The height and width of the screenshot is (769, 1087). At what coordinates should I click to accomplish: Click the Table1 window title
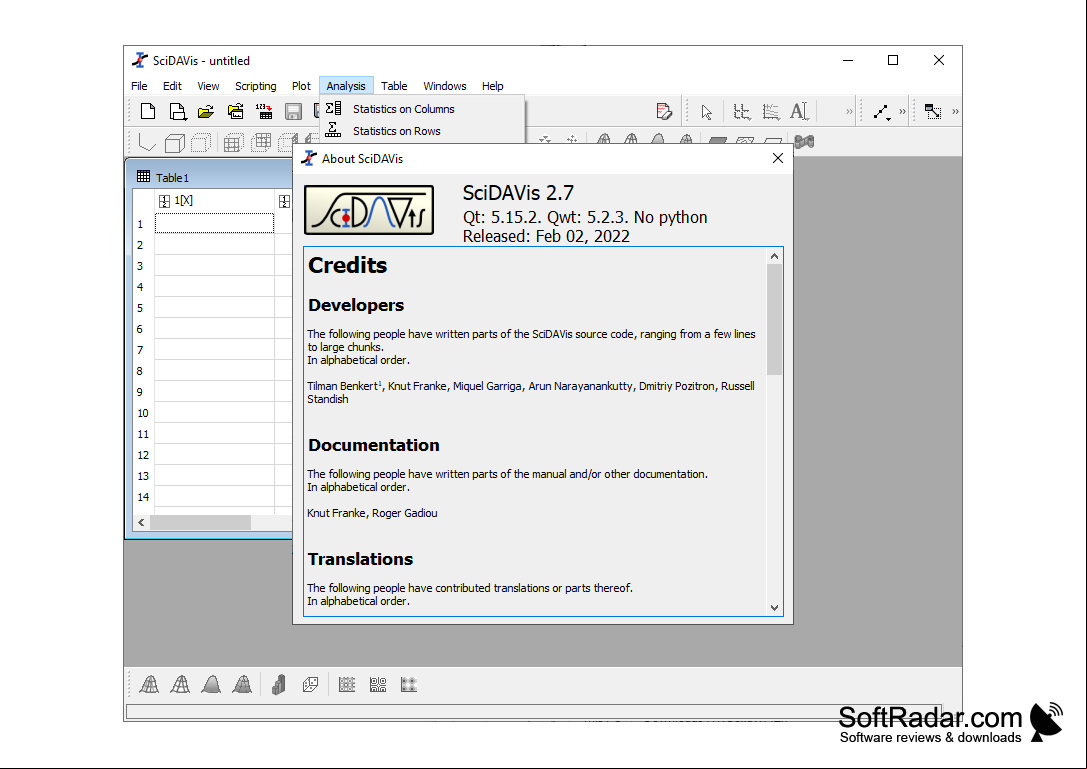pos(172,178)
